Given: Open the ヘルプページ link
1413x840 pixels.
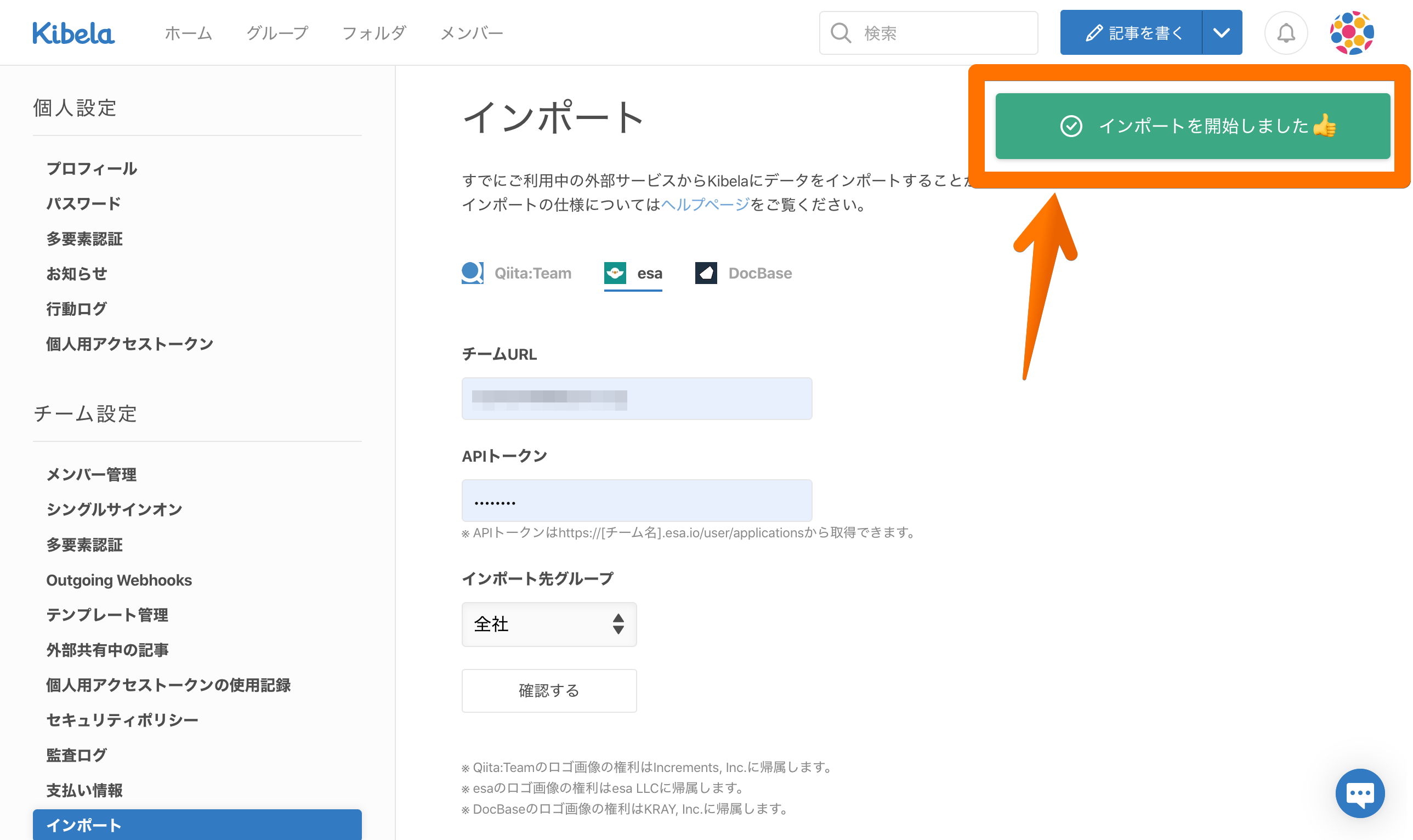Looking at the screenshot, I should (x=705, y=205).
